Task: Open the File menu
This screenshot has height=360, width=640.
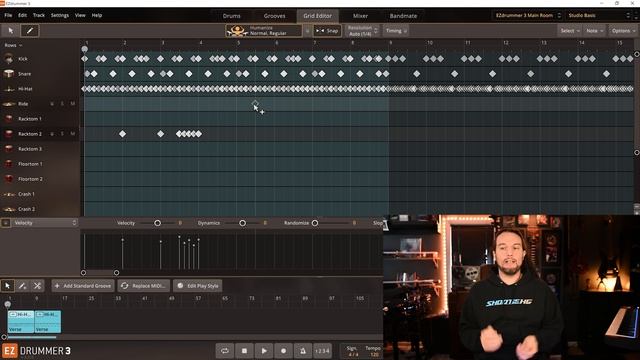Action: (8, 15)
